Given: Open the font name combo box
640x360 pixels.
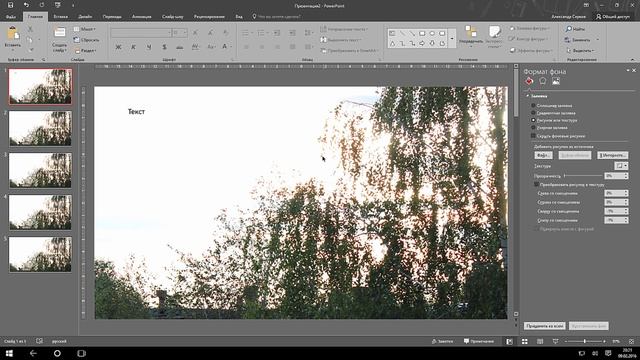Looking at the screenshot, I should tap(141, 33).
